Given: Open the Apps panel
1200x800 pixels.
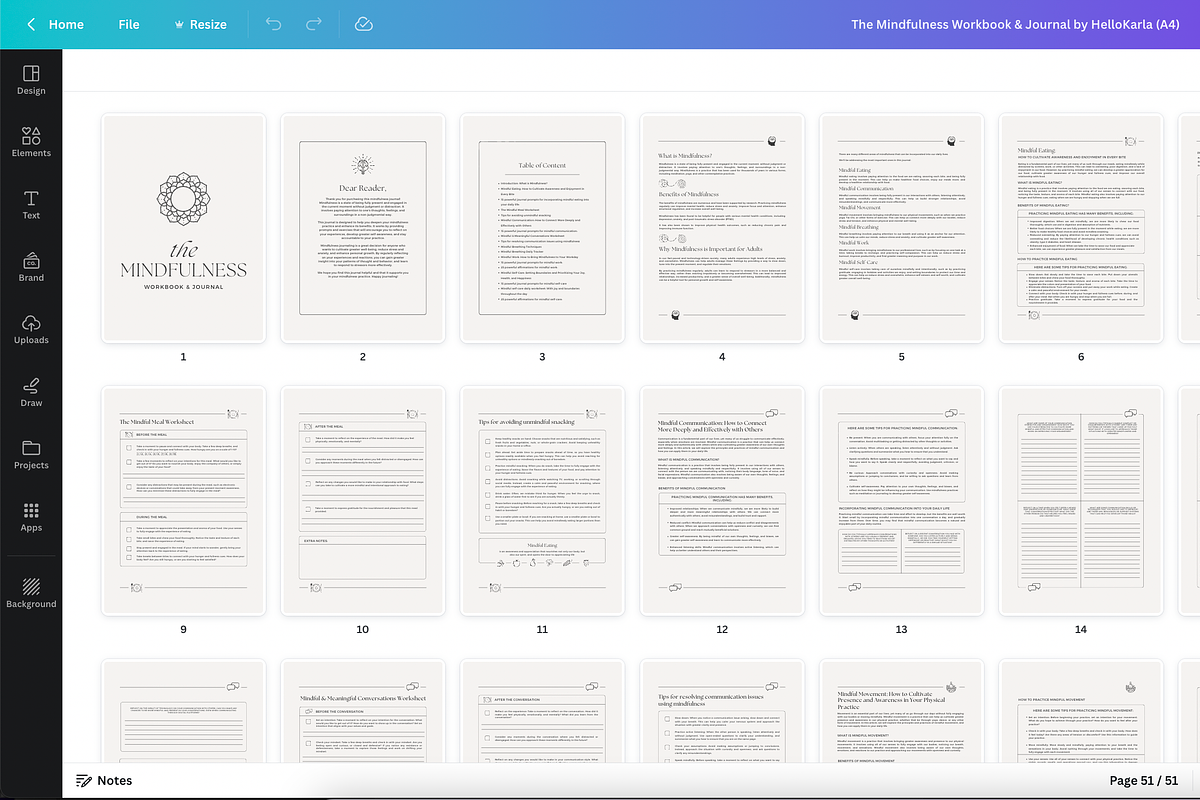Looking at the screenshot, I should (x=31, y=517).
